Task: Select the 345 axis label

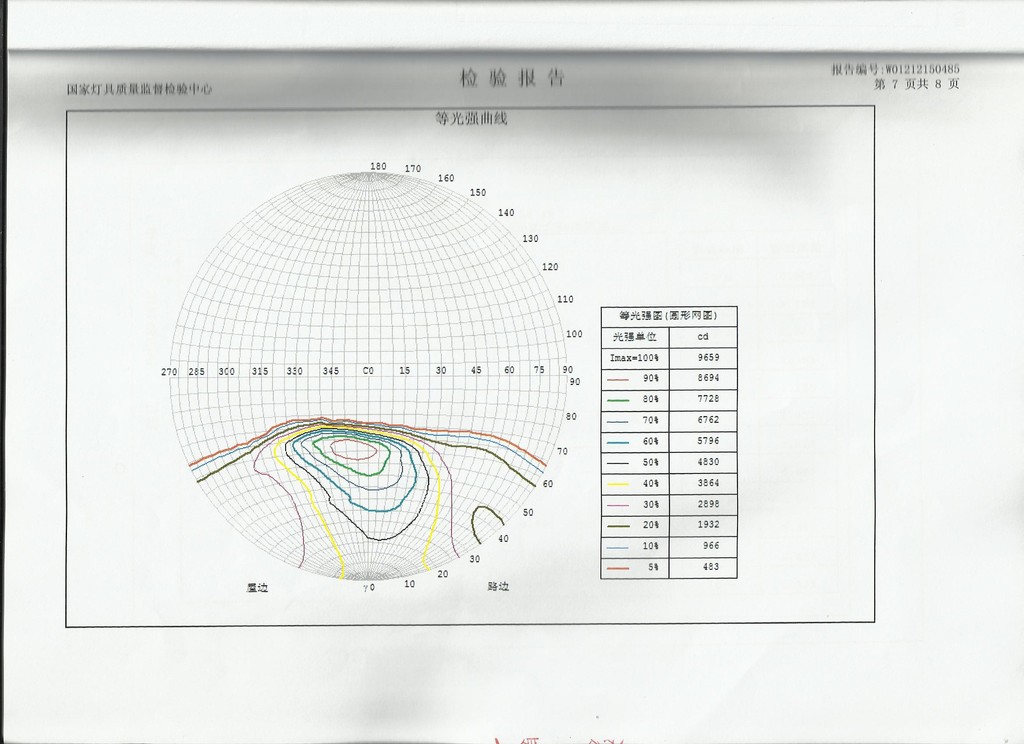Action: click(331, 371)
